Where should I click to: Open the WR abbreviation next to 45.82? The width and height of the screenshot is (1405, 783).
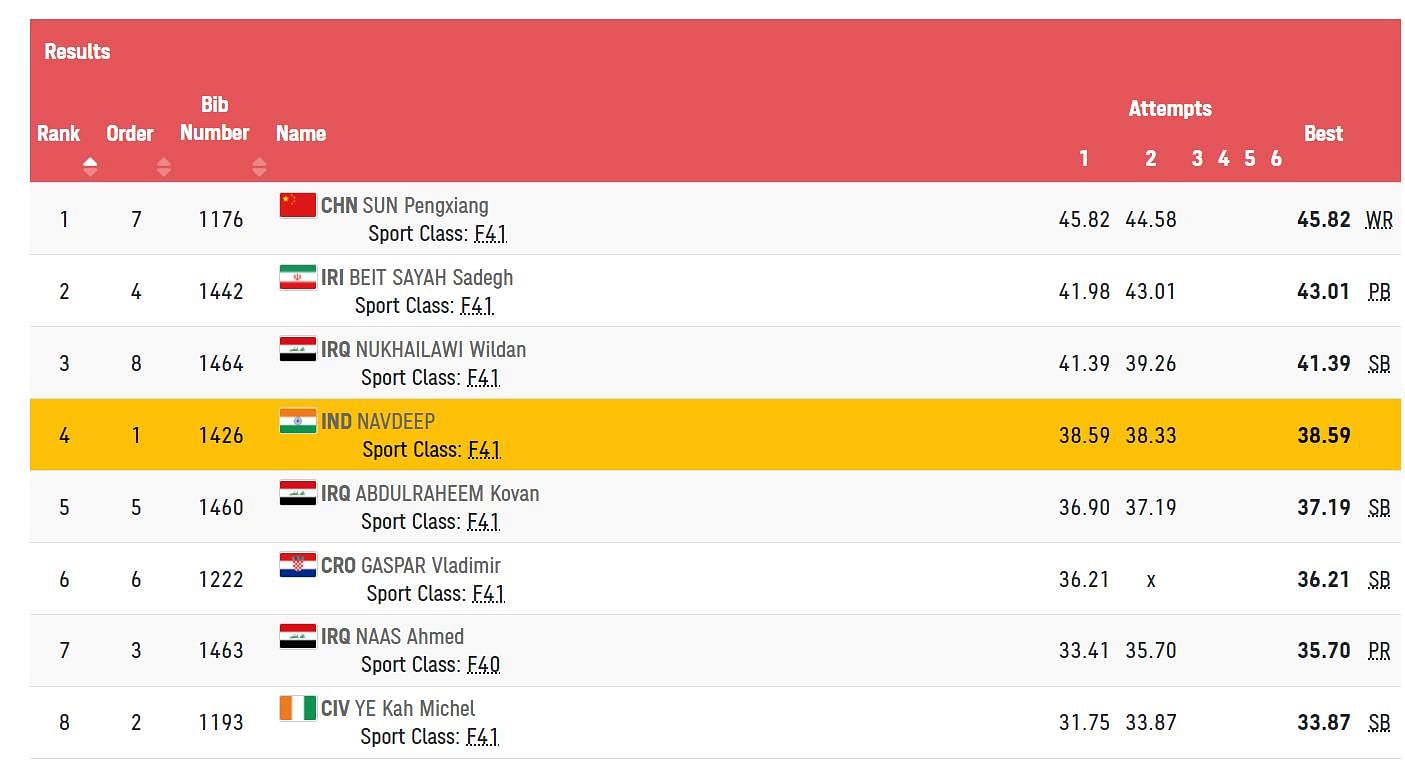(x=1379, y=220)
